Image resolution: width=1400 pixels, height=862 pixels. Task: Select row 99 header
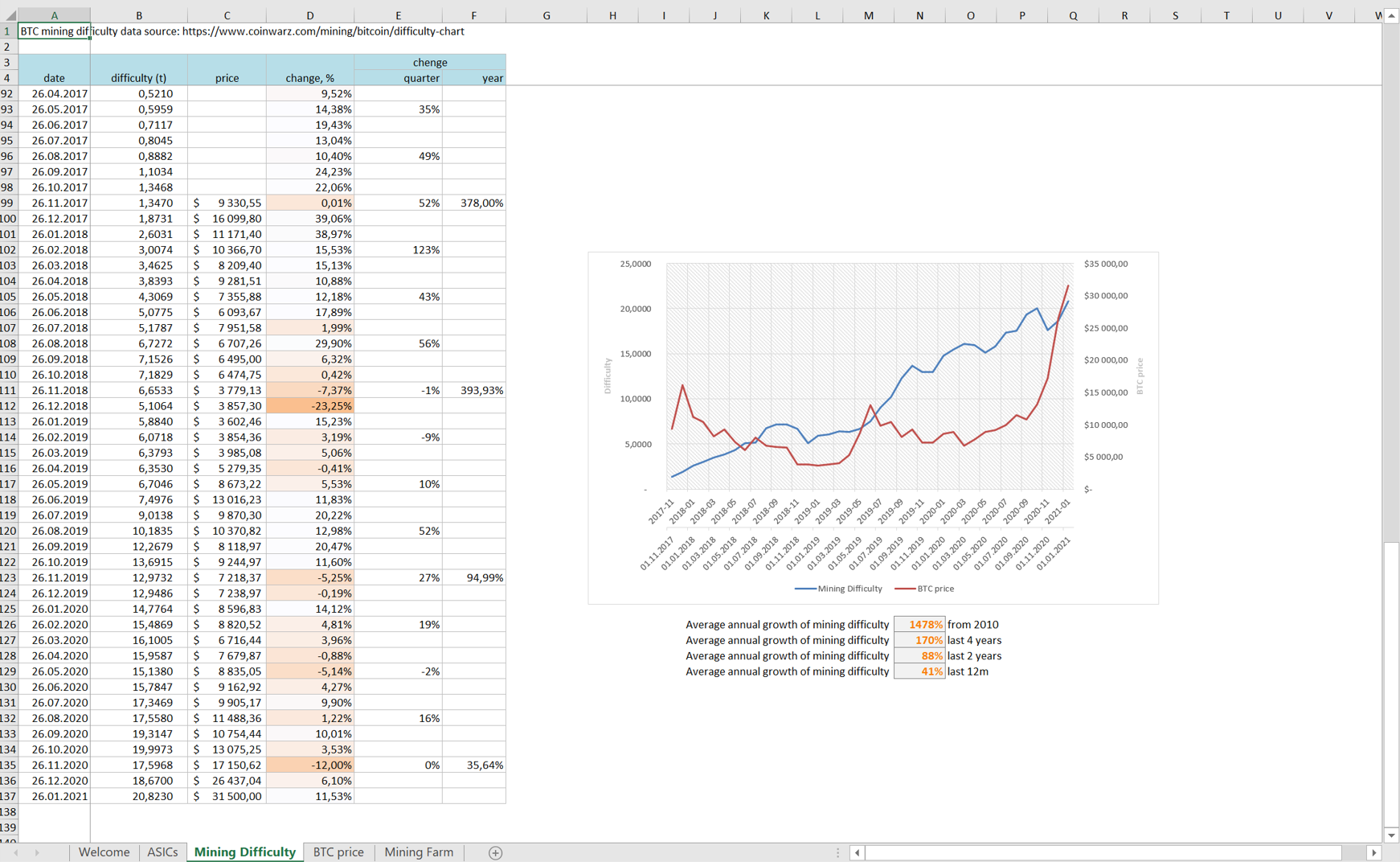tap(9, 203)
